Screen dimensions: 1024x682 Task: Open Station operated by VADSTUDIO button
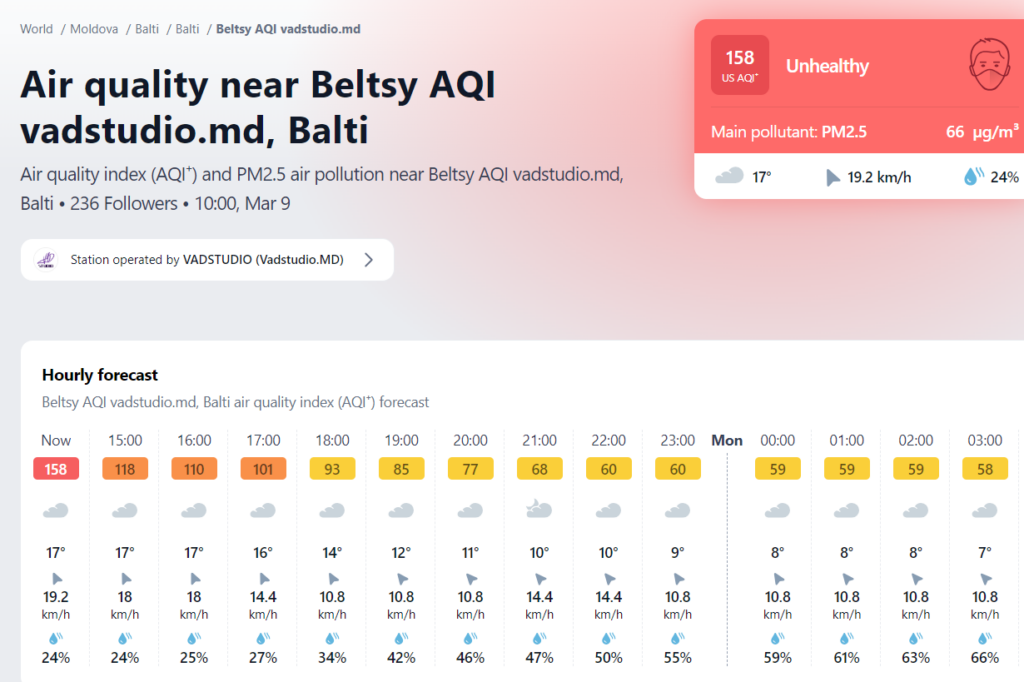coord(207,260)
